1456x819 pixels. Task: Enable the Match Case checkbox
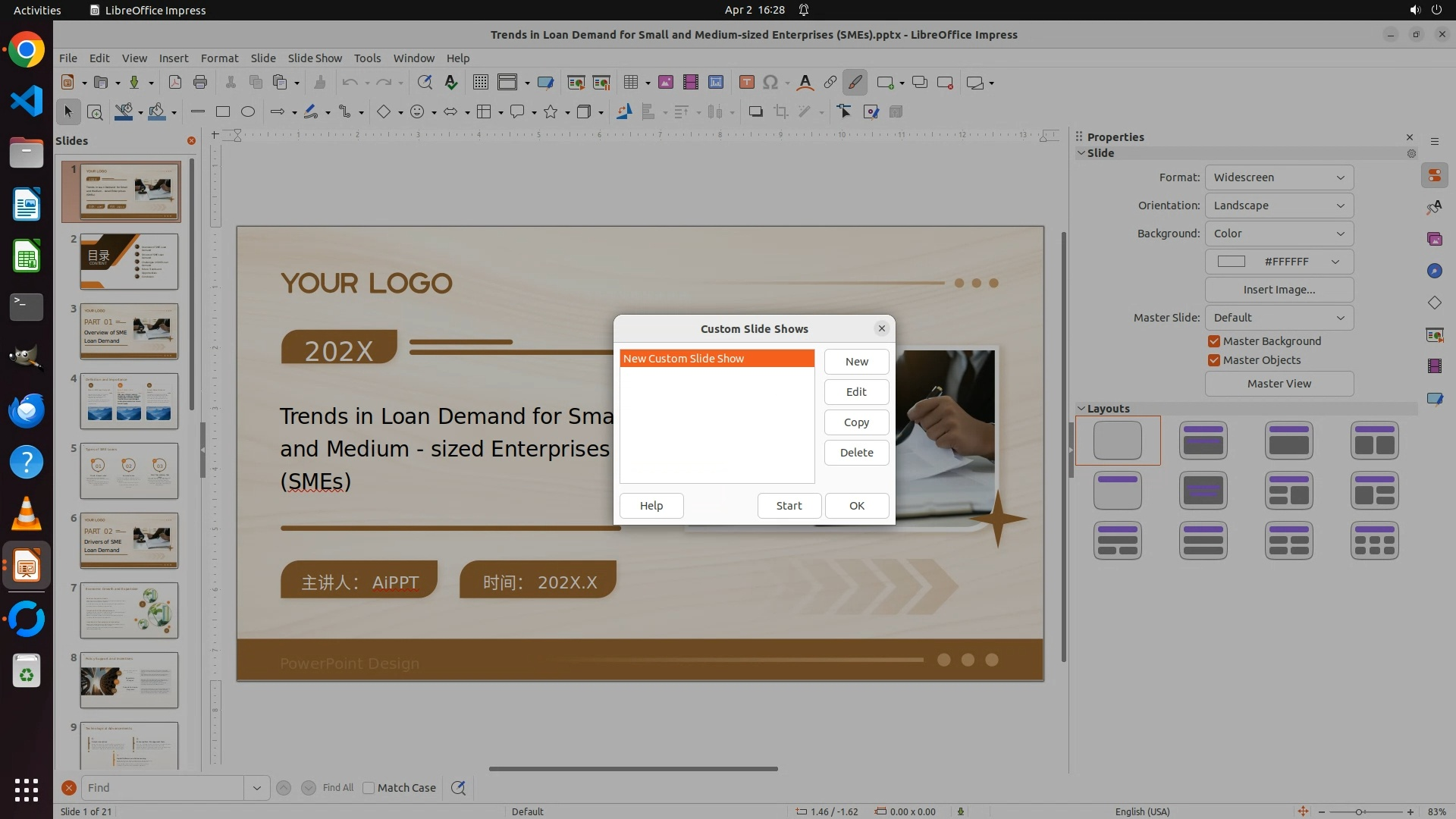click(x=369, y=788)
